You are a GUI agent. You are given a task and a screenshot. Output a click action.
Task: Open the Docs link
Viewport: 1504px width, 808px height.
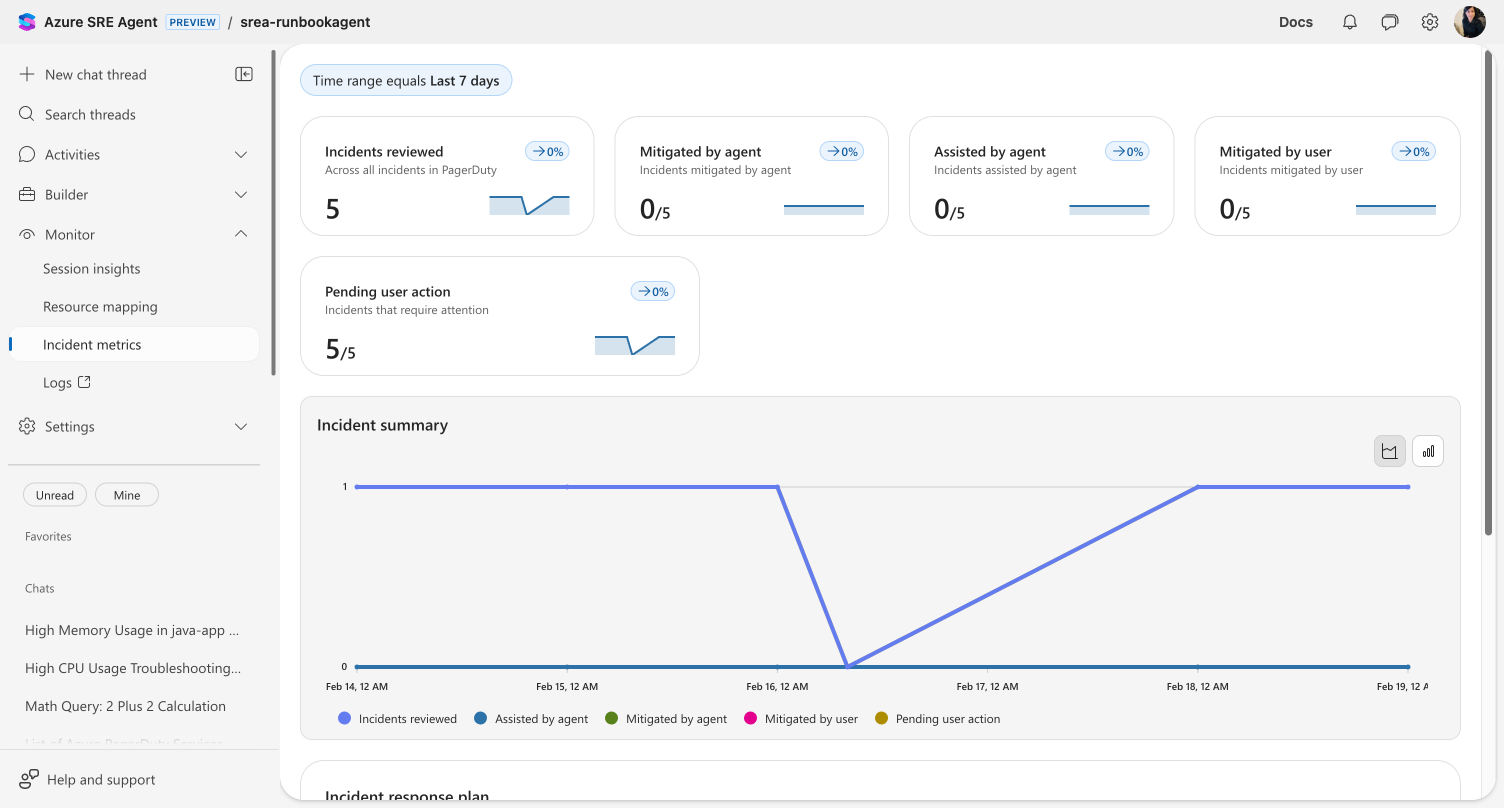(x=1295, y=21)
